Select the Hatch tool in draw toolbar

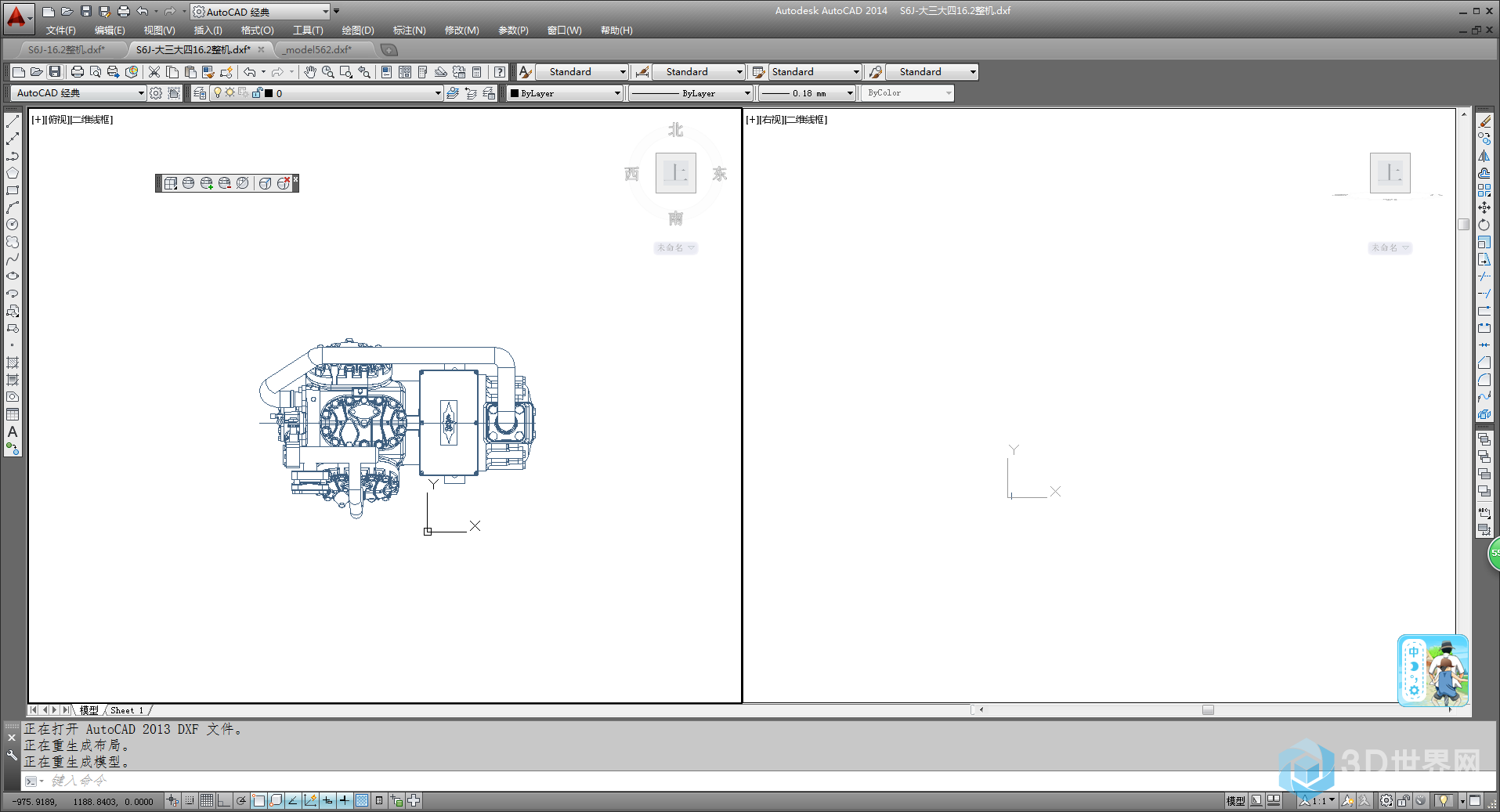coord(13,363)
